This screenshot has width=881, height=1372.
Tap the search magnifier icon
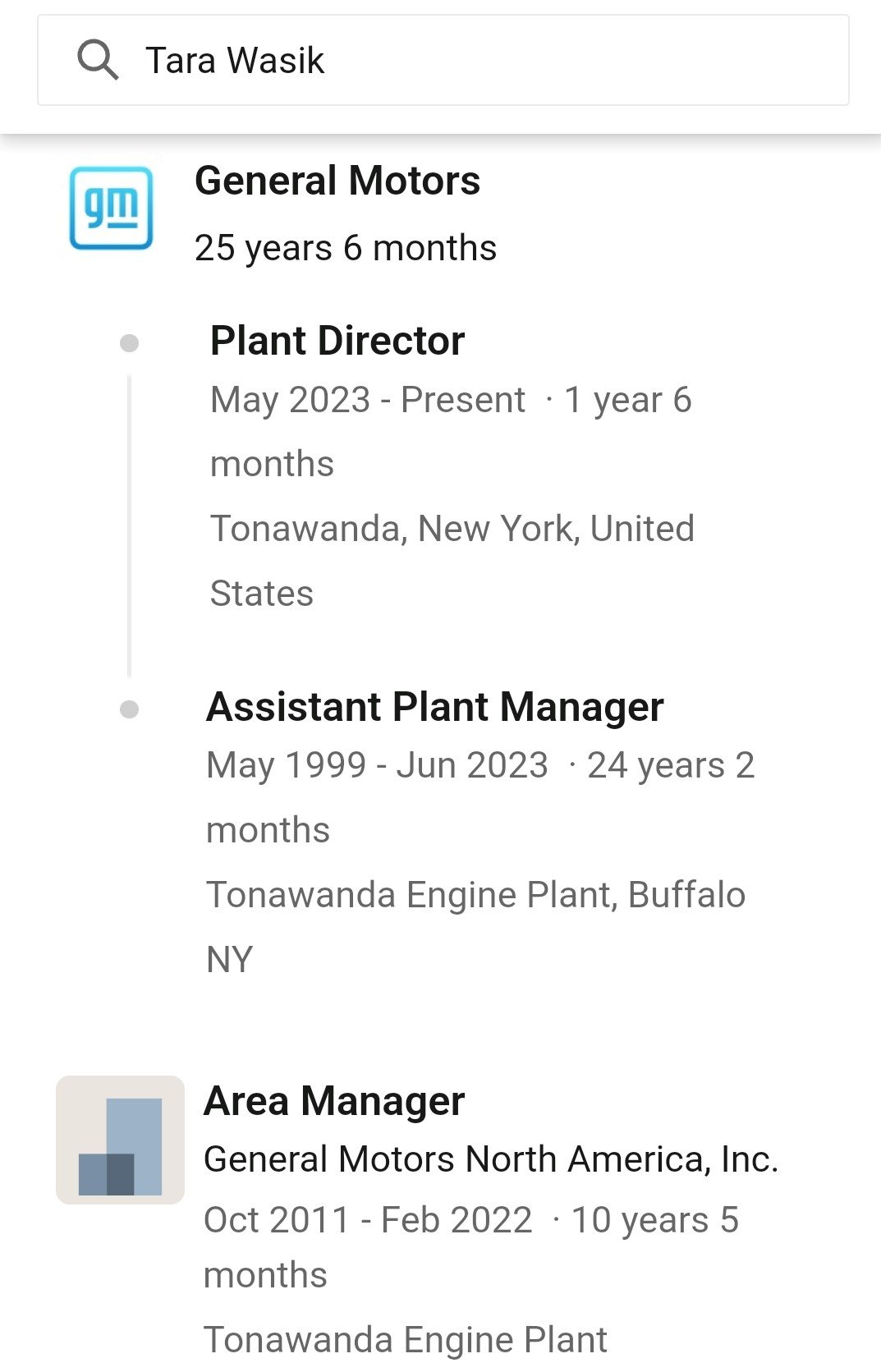pyautogui.click(x=98, y=61)
